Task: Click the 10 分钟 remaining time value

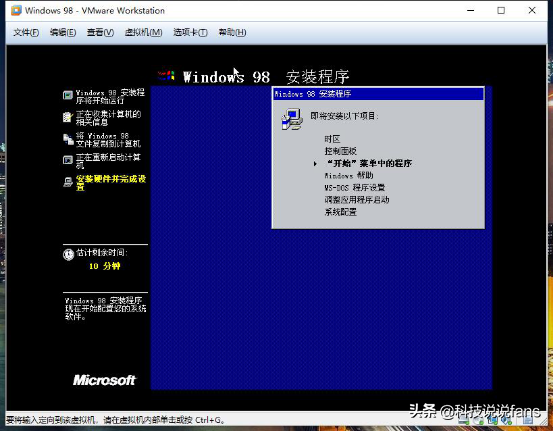Action: pyautogui.click(x=104, y=266)
